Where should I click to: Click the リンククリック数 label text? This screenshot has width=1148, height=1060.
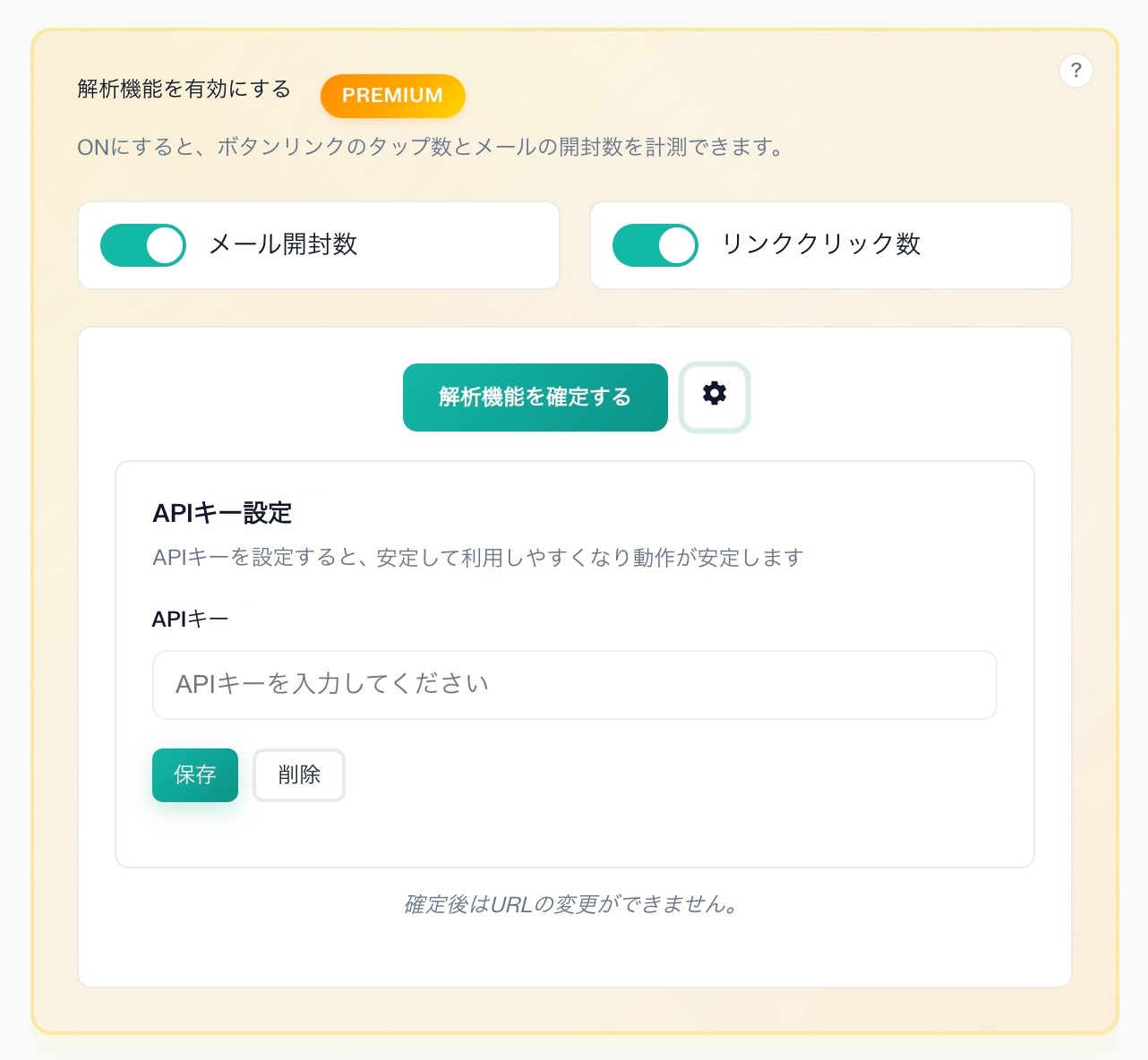click(821, 244)
